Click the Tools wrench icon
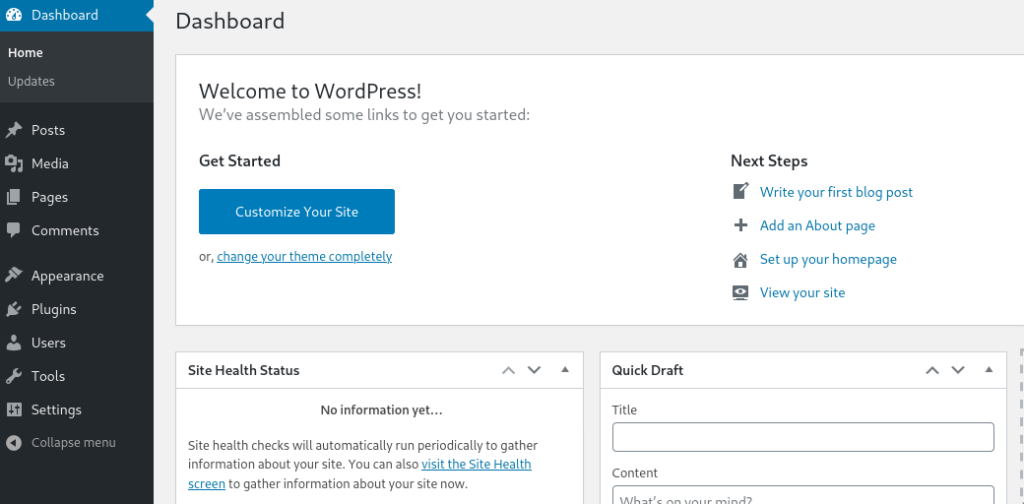 [x=14, y=375]
